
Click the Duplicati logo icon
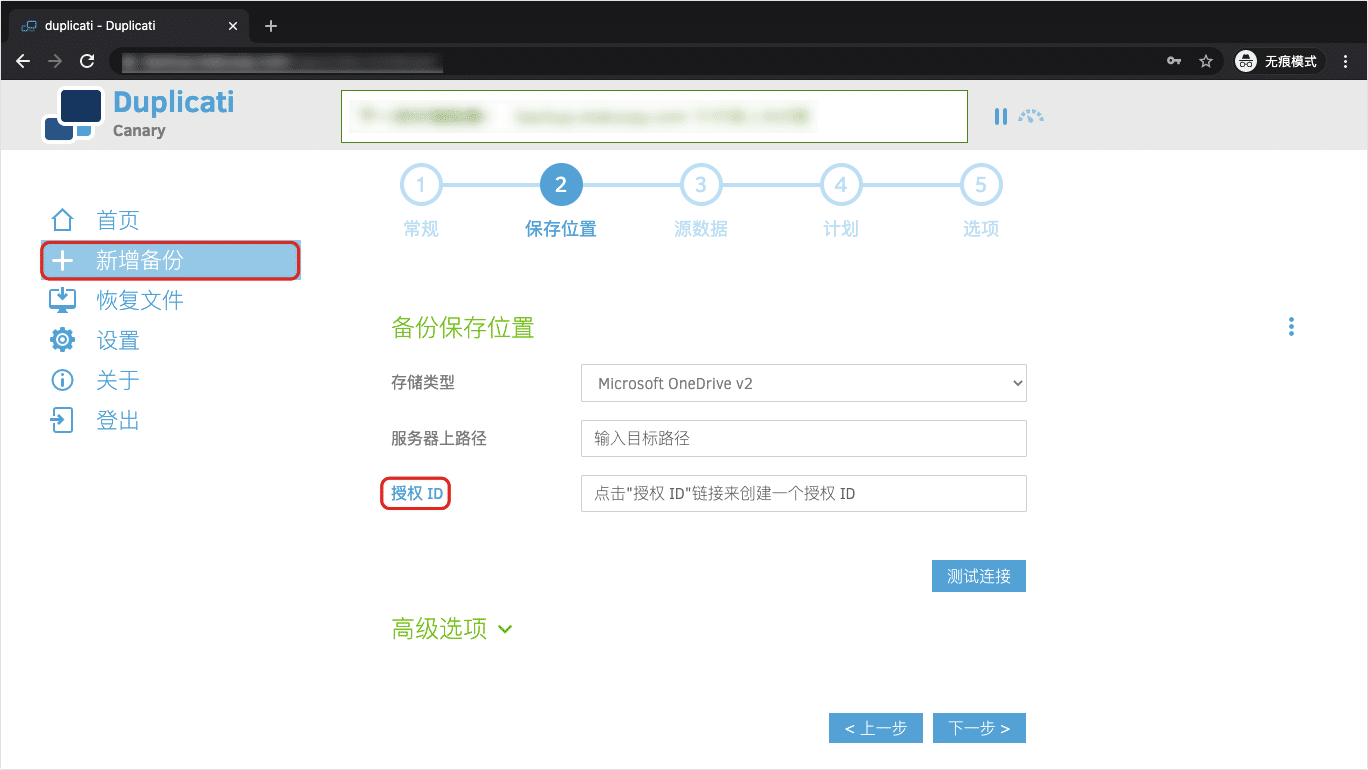coord(73,116)
